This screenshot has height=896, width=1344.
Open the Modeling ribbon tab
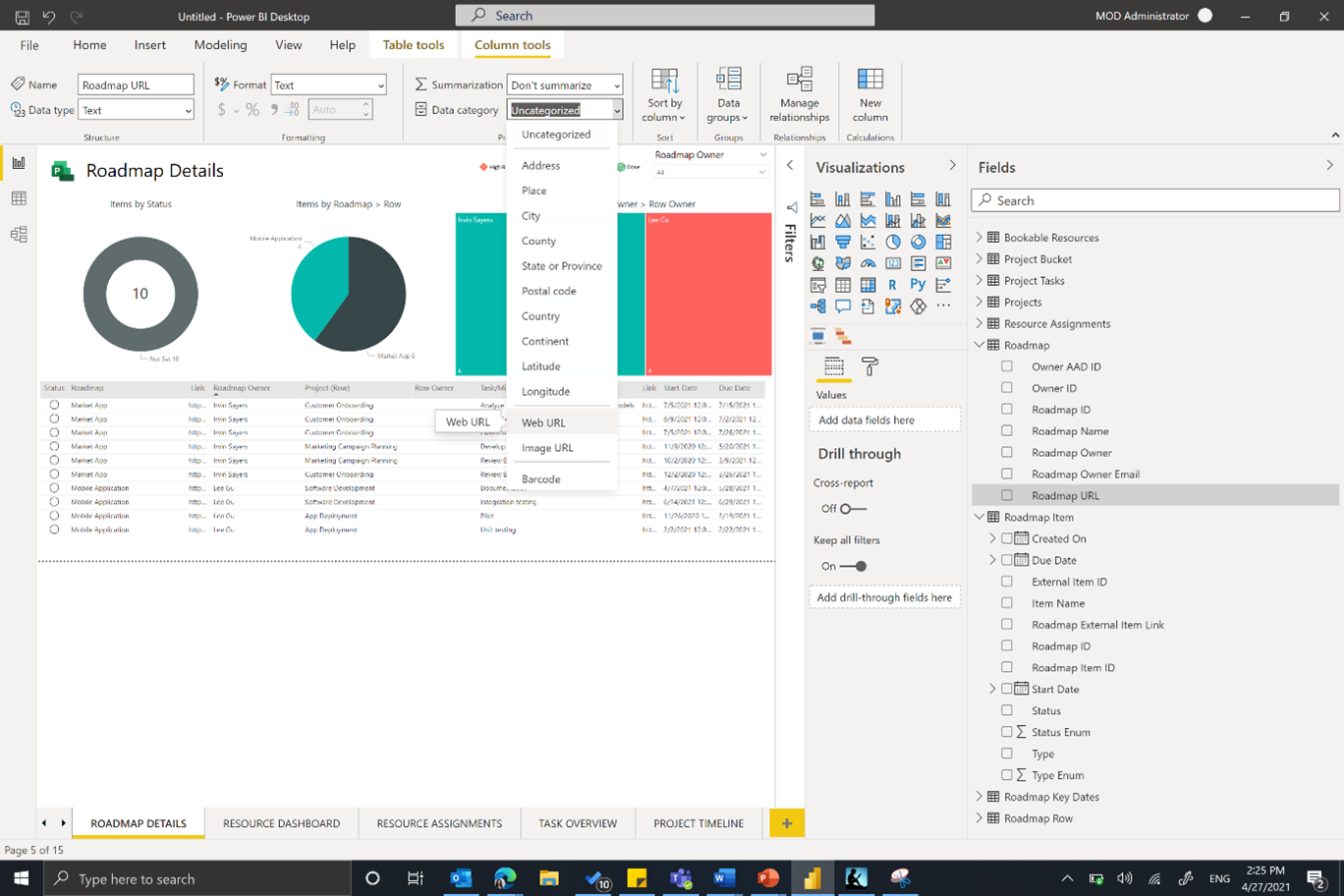tap(220, 45)
